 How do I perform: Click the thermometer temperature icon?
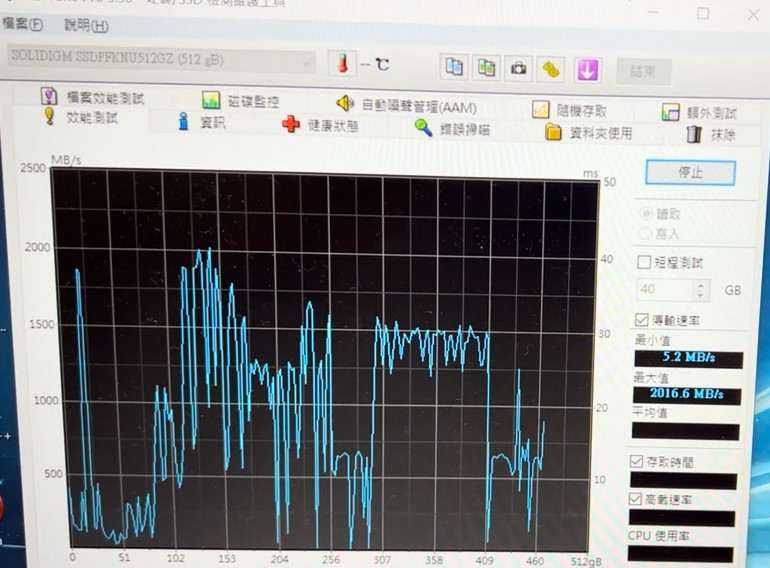pyautogui.click(x=343, y=63)
